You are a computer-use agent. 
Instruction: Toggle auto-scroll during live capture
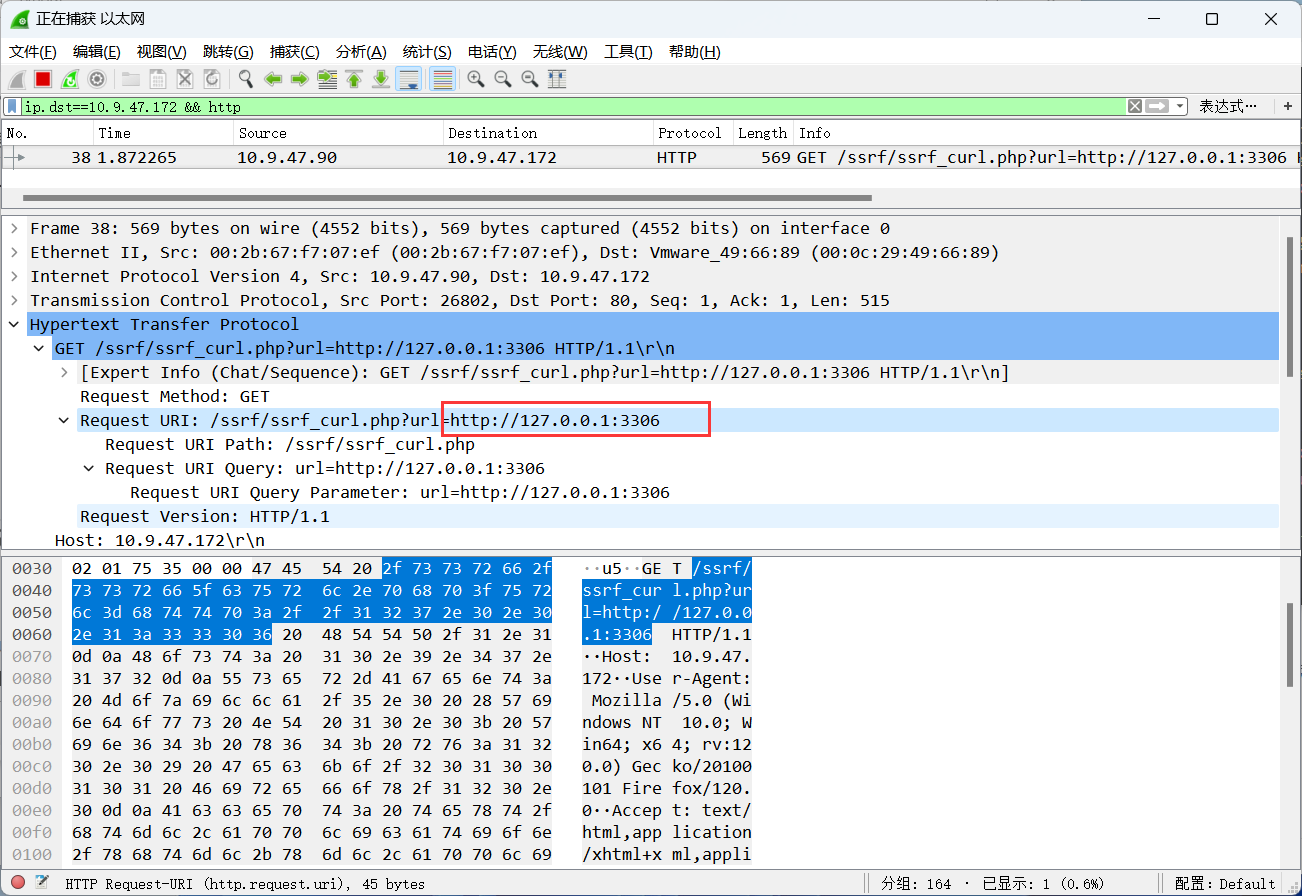(x=408, y=79)
